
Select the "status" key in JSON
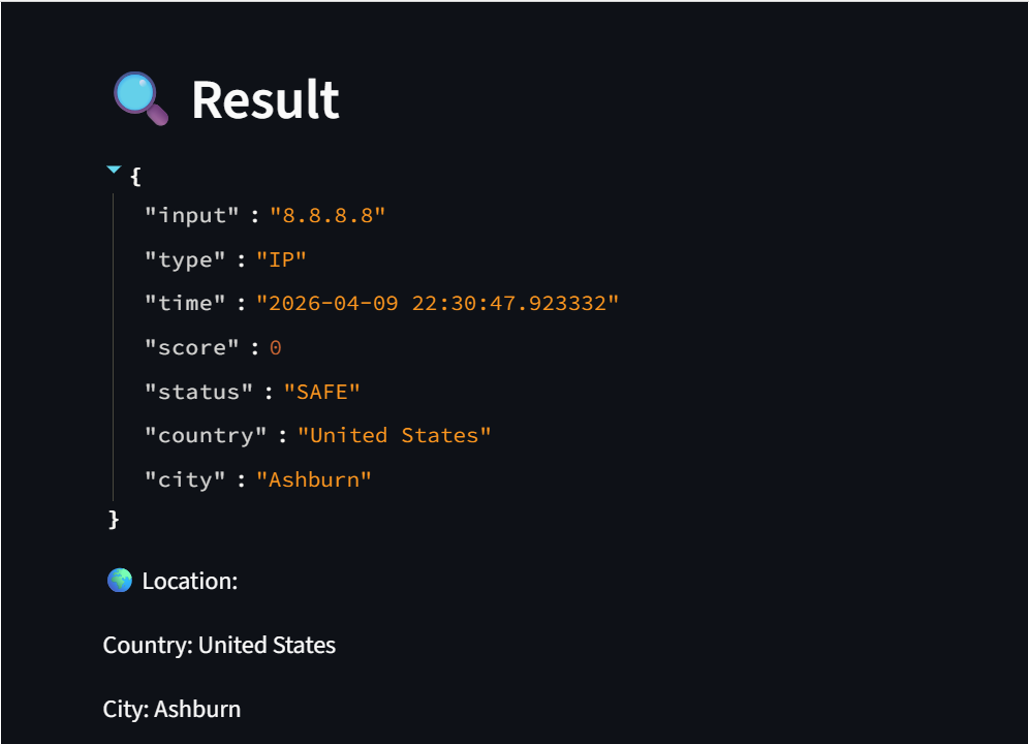198,391
